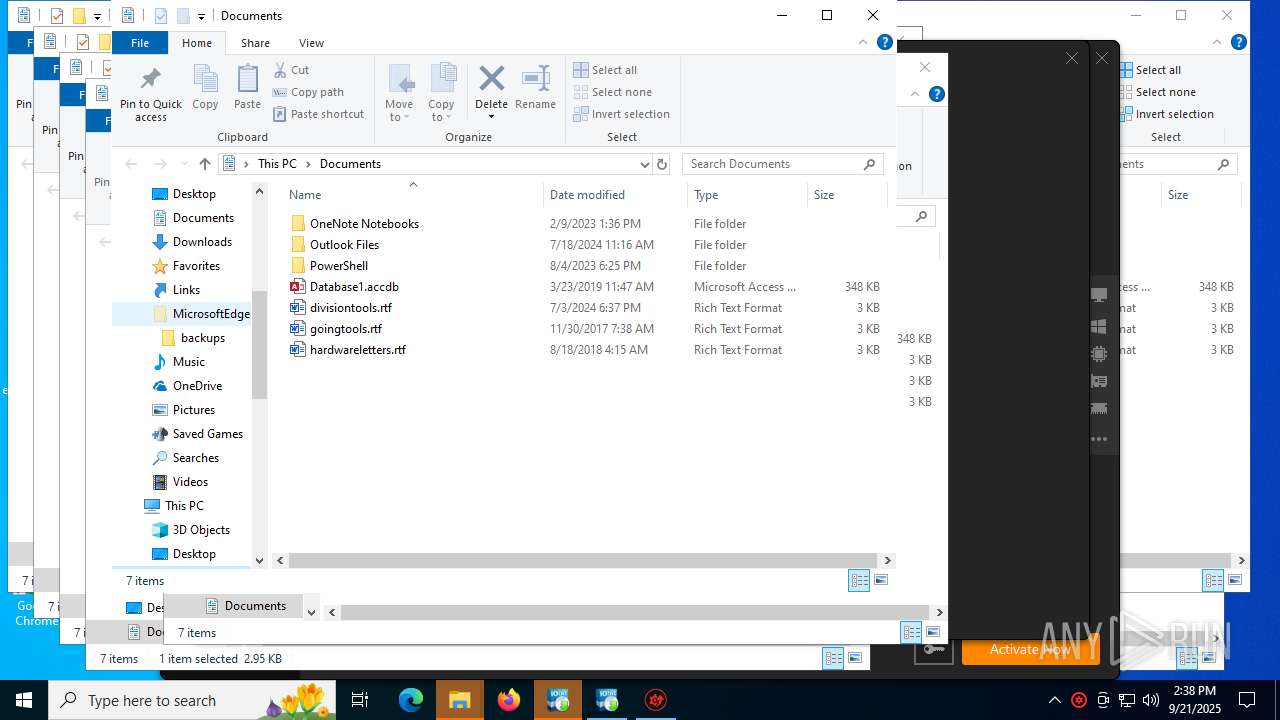Click the Rename ribbon icon
Image resolution: width=1280 pixels, height=720 pixels.
[x=536, y=79]
